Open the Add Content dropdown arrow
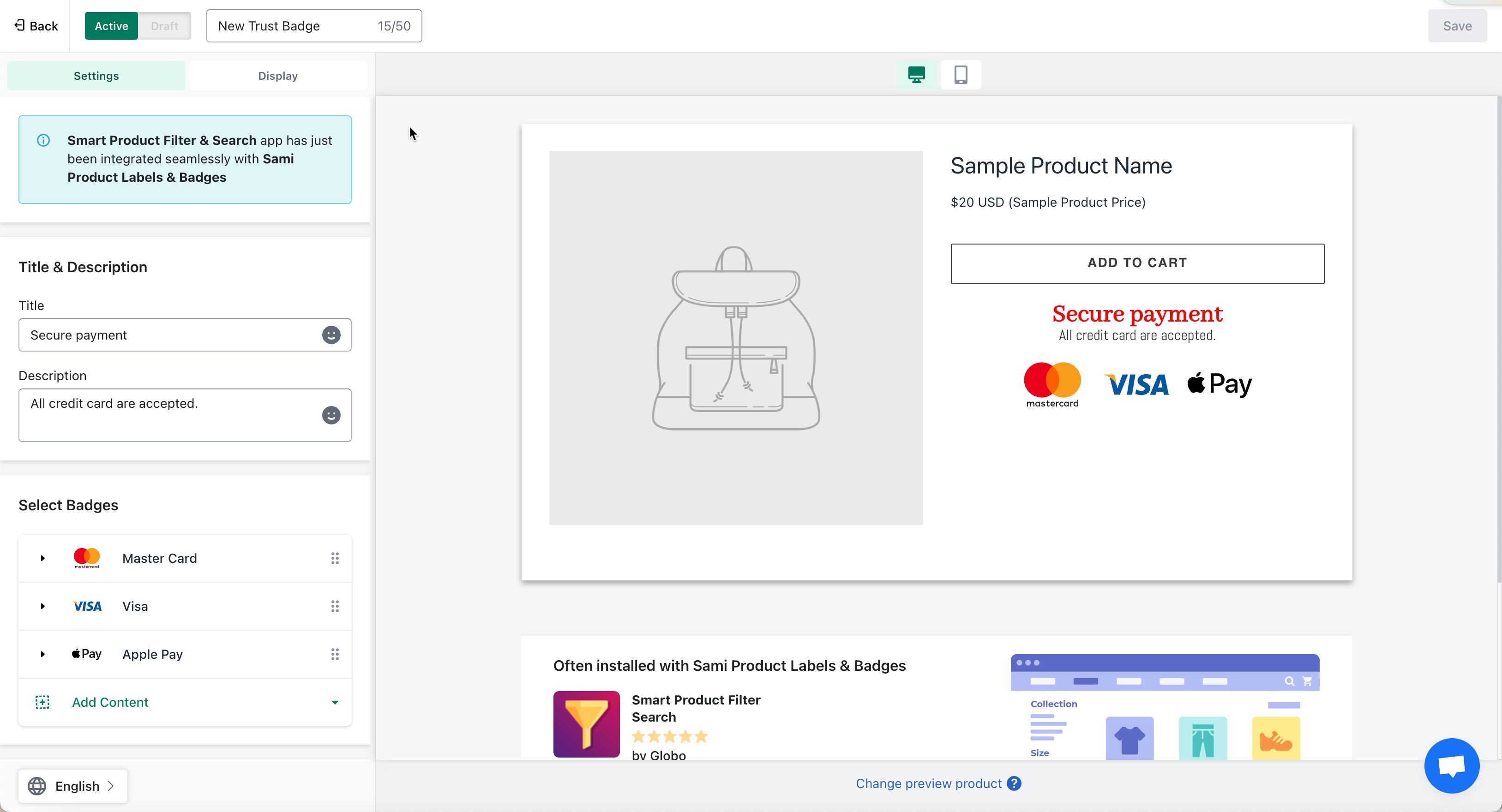Viewport: 1502px width, 812px height. [335, 702]
